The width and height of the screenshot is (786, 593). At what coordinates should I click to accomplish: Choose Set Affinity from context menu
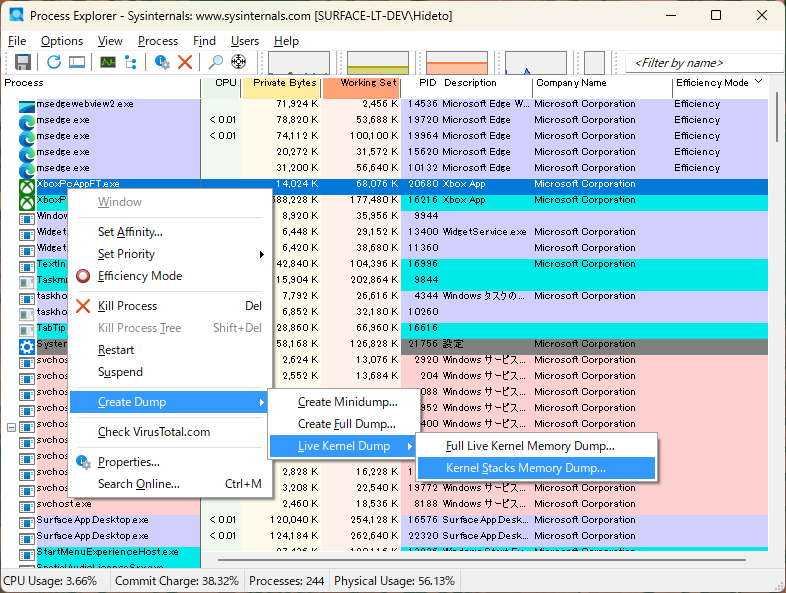tap(170, 232)
